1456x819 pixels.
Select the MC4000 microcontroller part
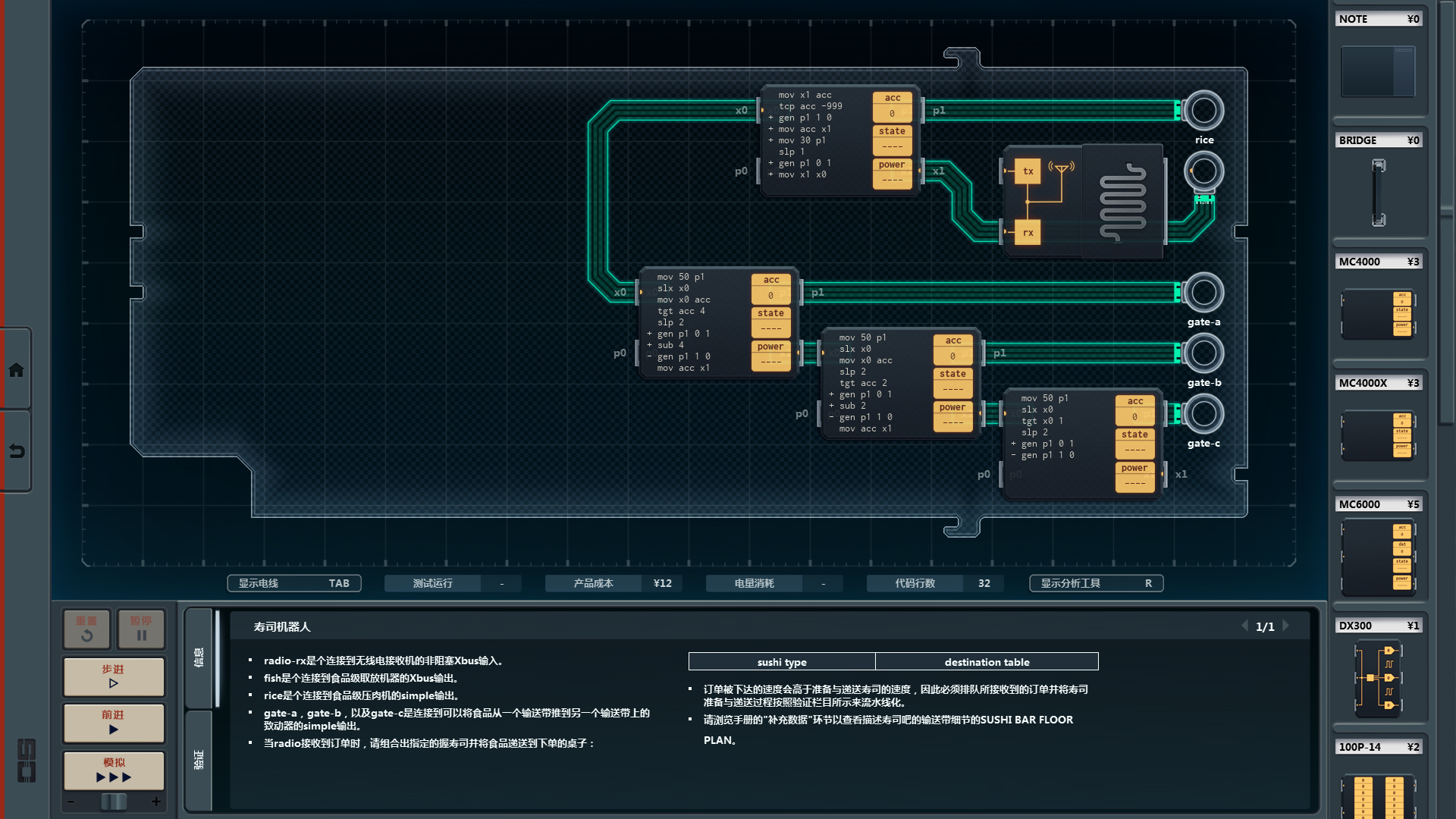[x=1378, y=313]
